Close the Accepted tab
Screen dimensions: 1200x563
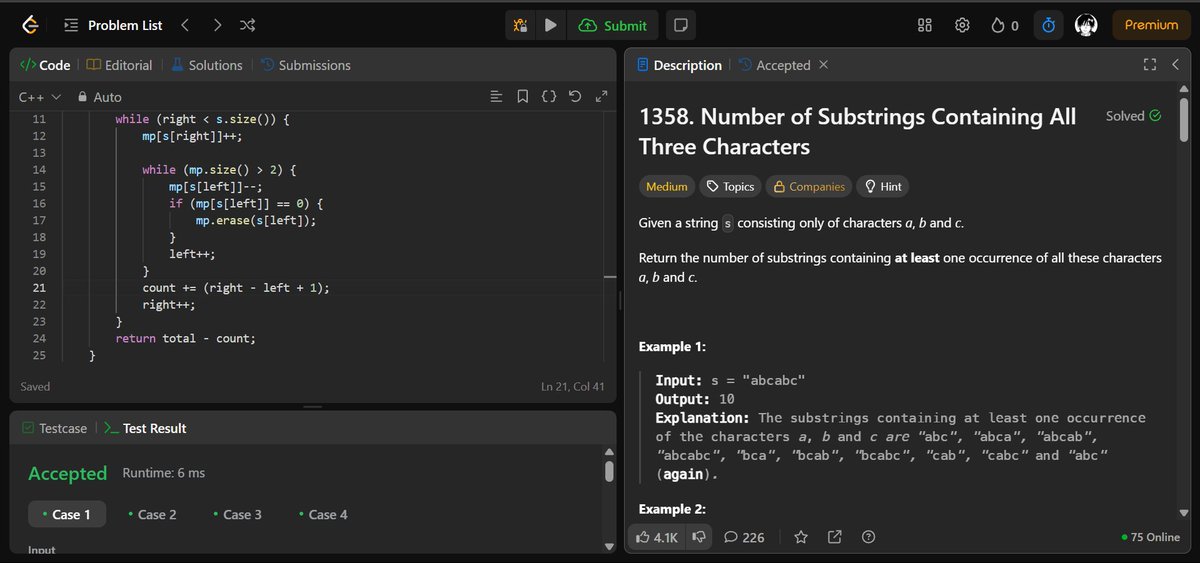click(823, 65)
